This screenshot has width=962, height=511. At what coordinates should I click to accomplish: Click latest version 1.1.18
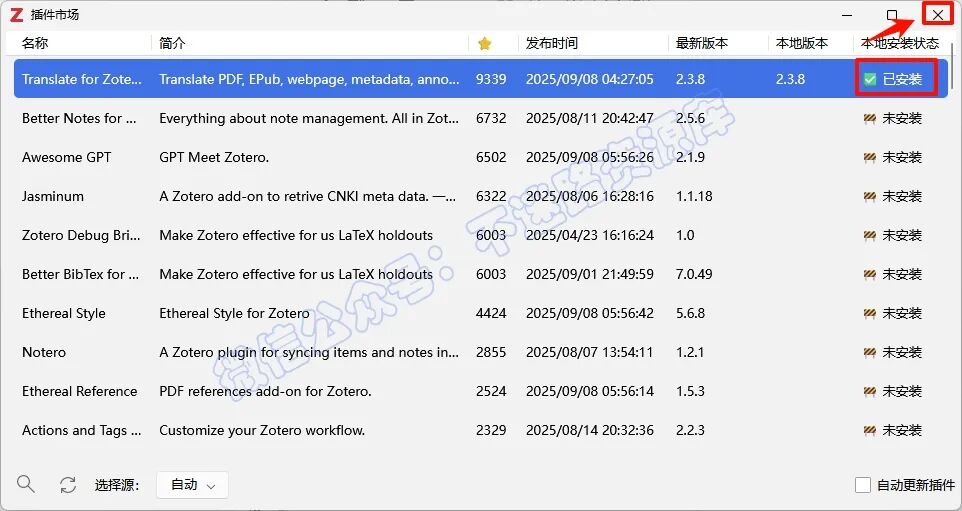pos(694,196)
